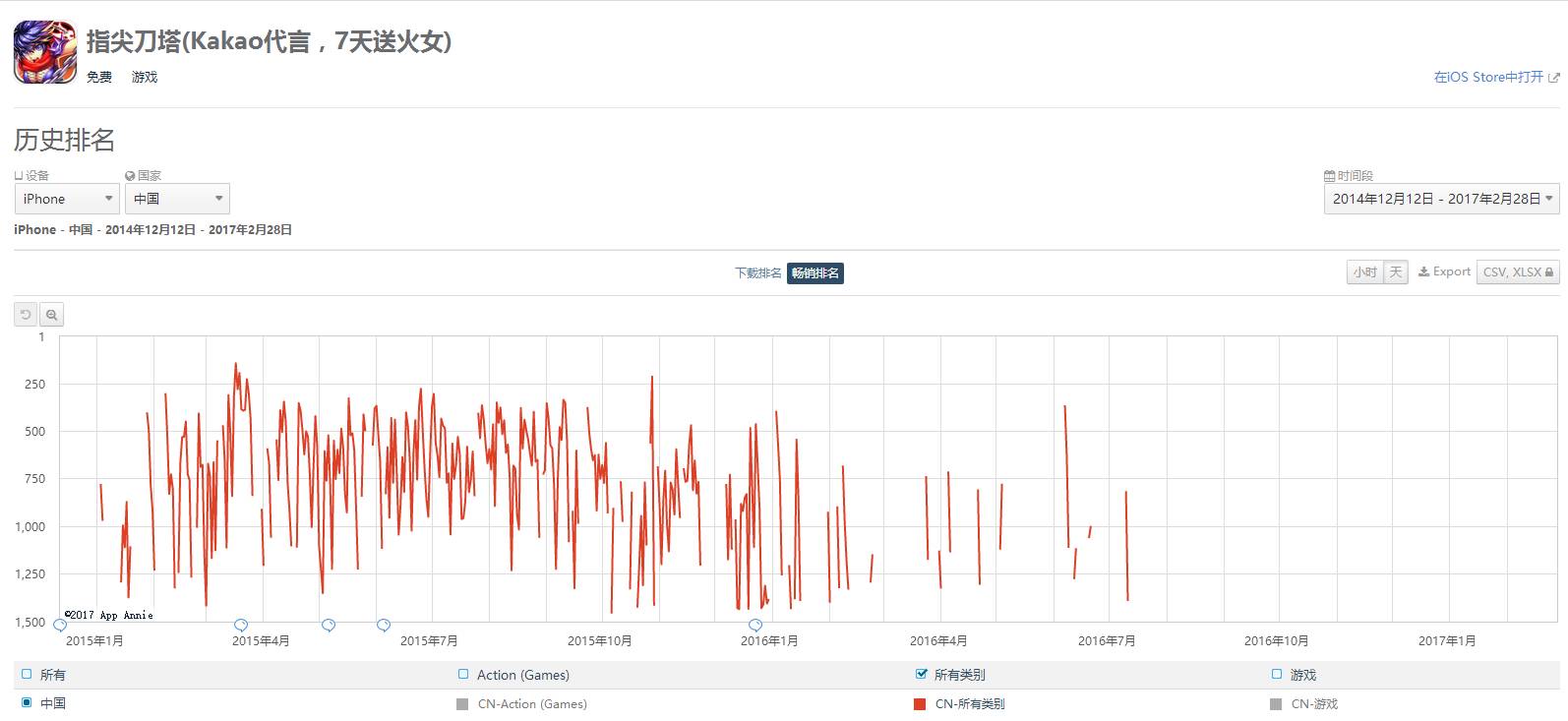Click the 历史排名 heading
This screenshot has width=1568, height=721.
[x=65, y=141]
